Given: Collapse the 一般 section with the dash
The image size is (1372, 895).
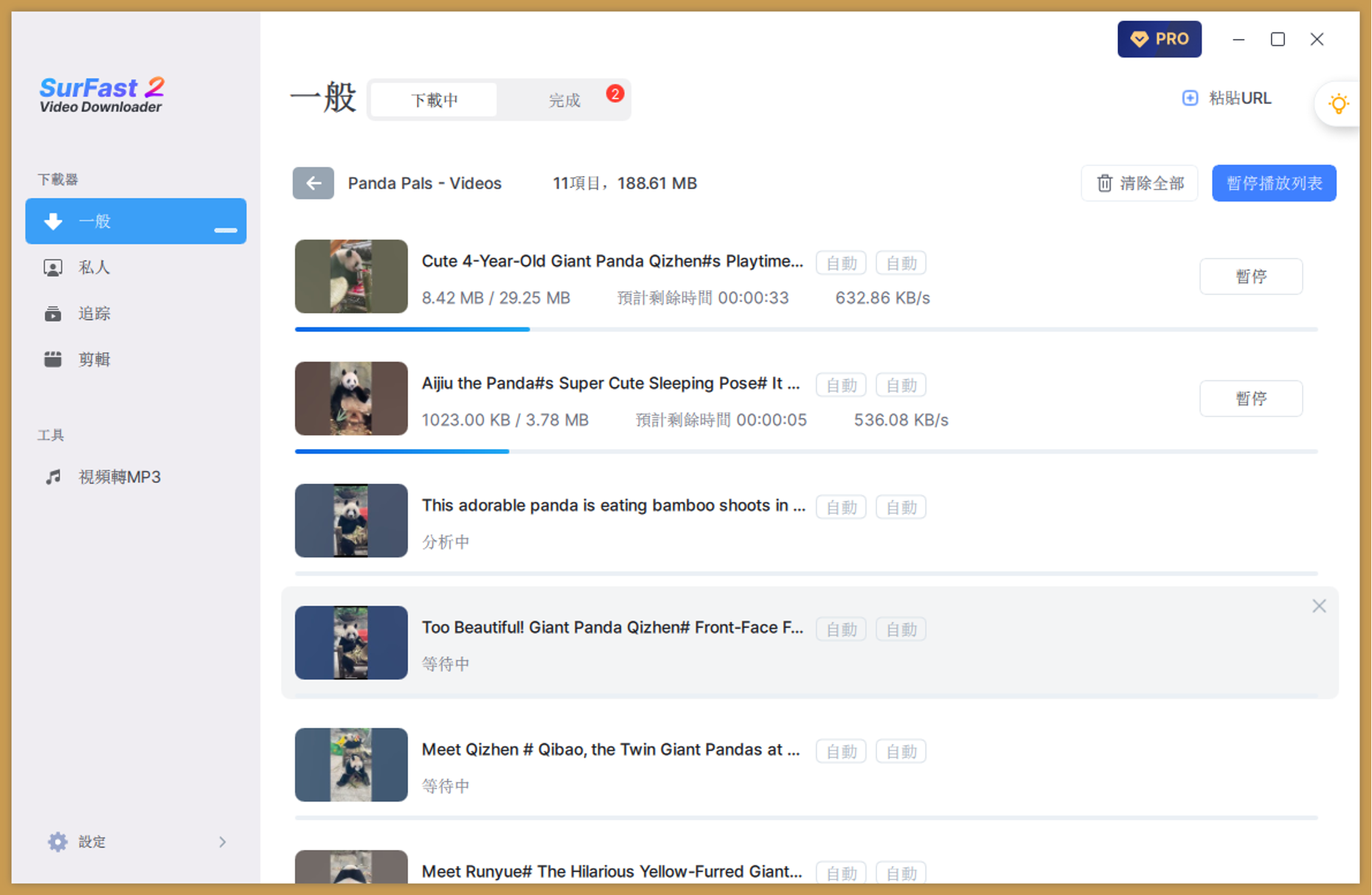Looking at the screenshot, I should [x=225, y=230].
